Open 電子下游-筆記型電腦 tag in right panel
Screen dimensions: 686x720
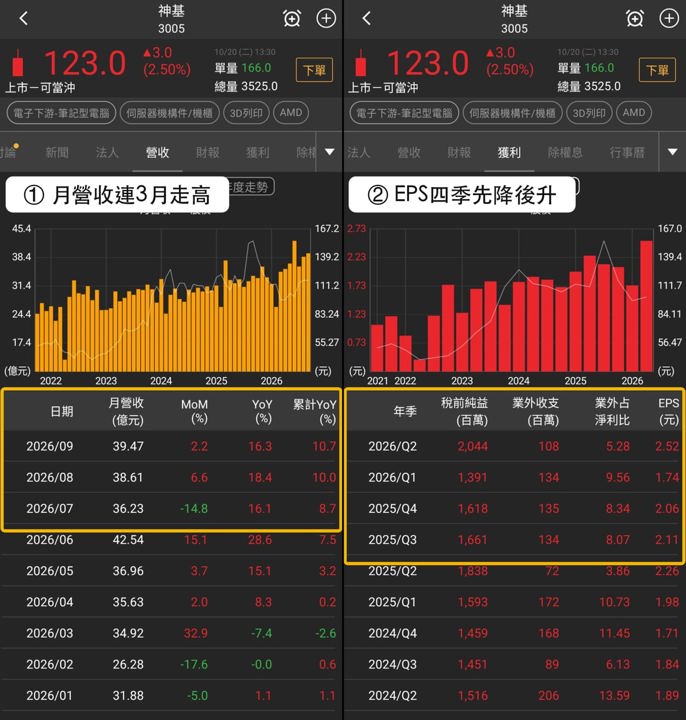pos(404,113)
